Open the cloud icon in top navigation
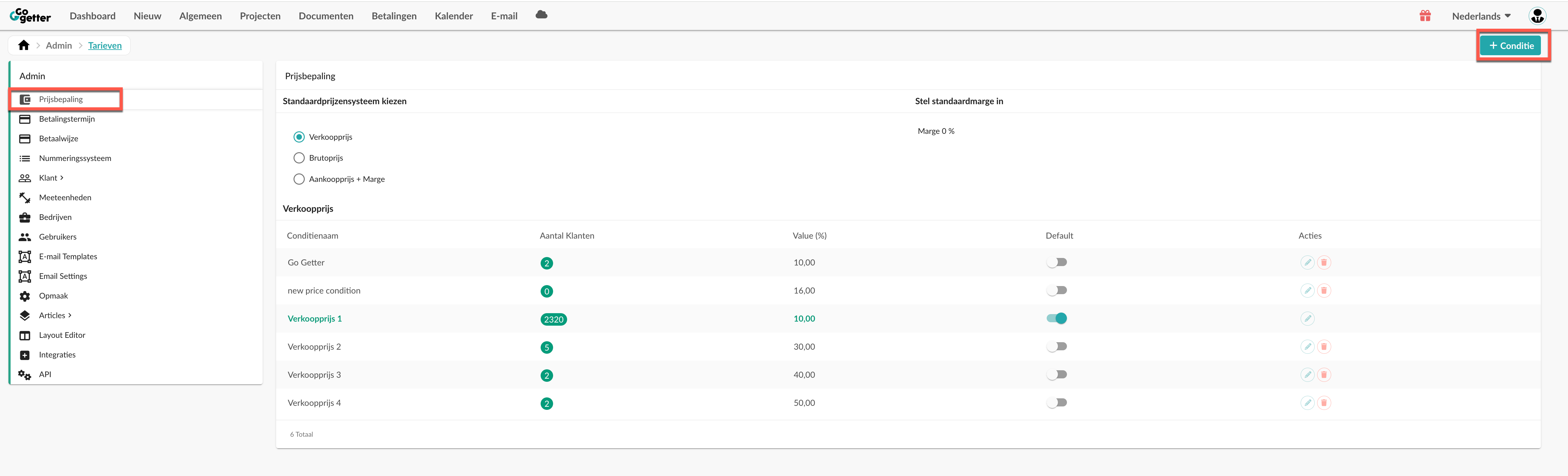Viewport: 1568px width, 476px height. pyautogui.click(x=541, y=15)
